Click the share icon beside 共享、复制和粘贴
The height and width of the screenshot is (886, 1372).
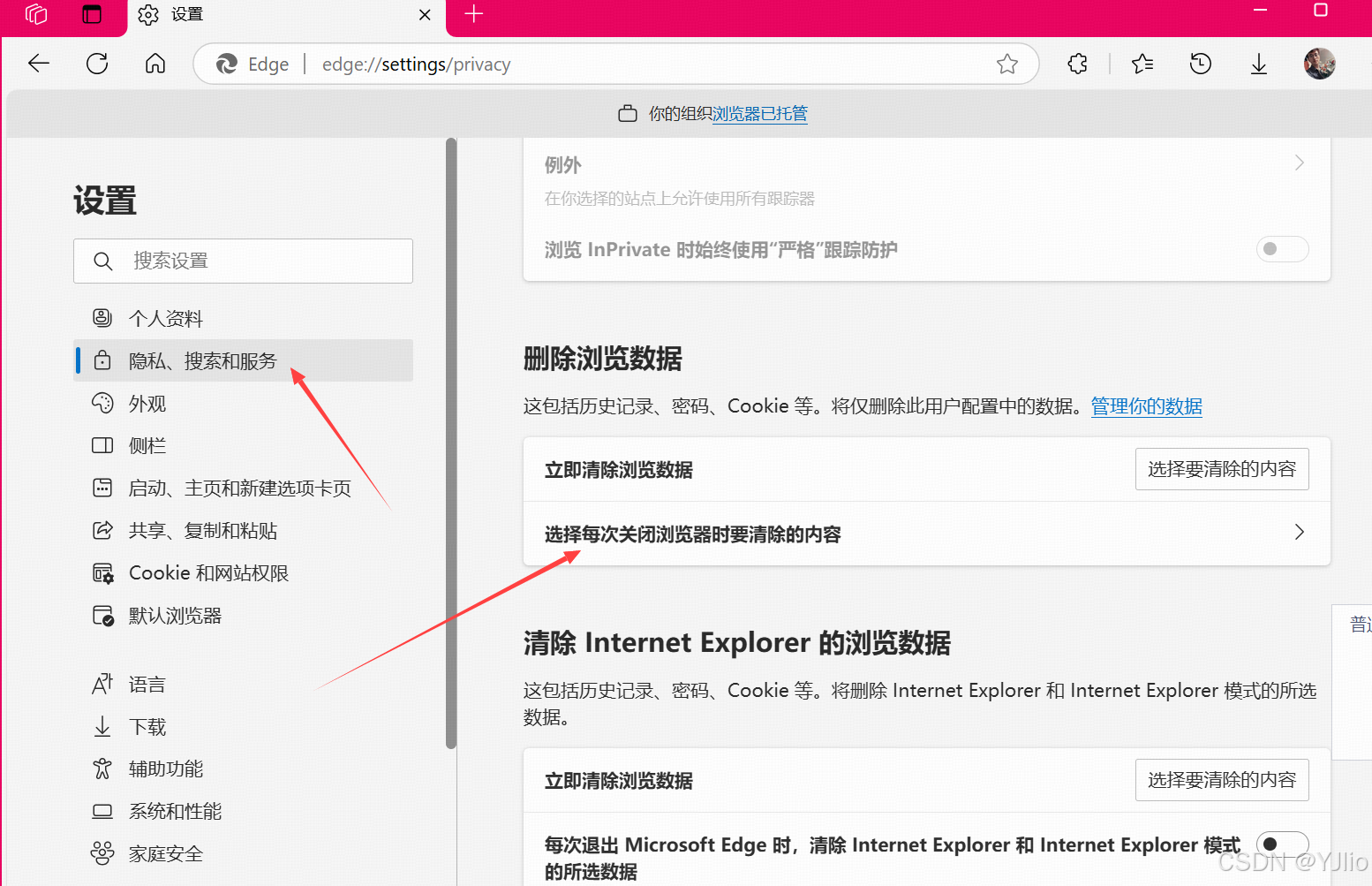(x=102, y=530)
